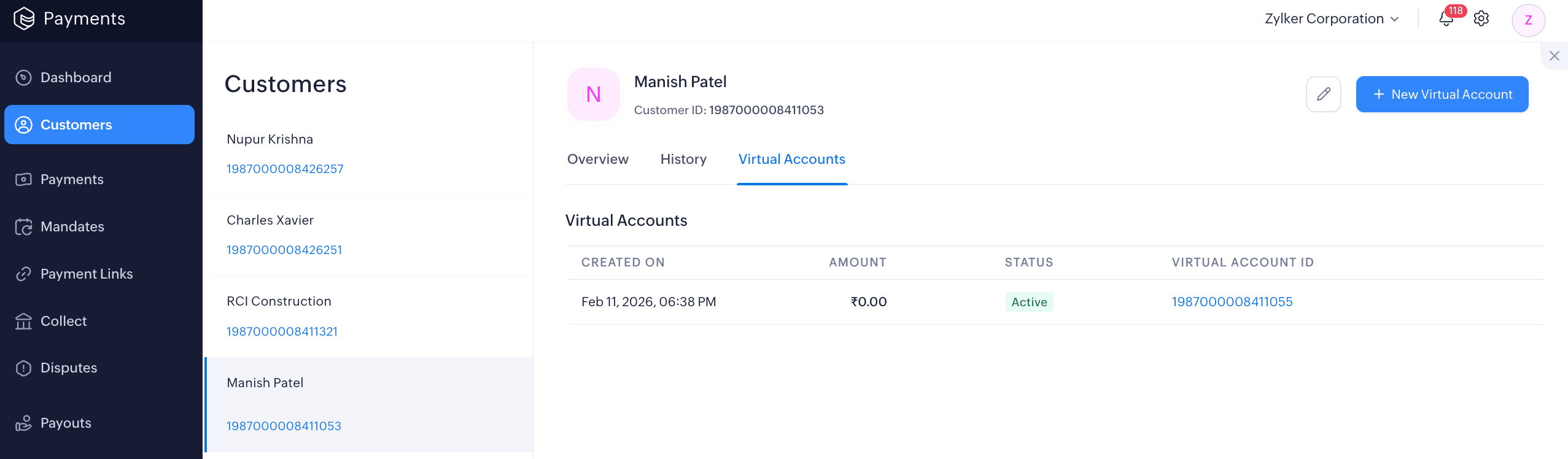This screenshot has height=459, width=1568.
Task: Select Nupur Krishna in customer list
Action: pyautogui.click(x=270, y=139)
